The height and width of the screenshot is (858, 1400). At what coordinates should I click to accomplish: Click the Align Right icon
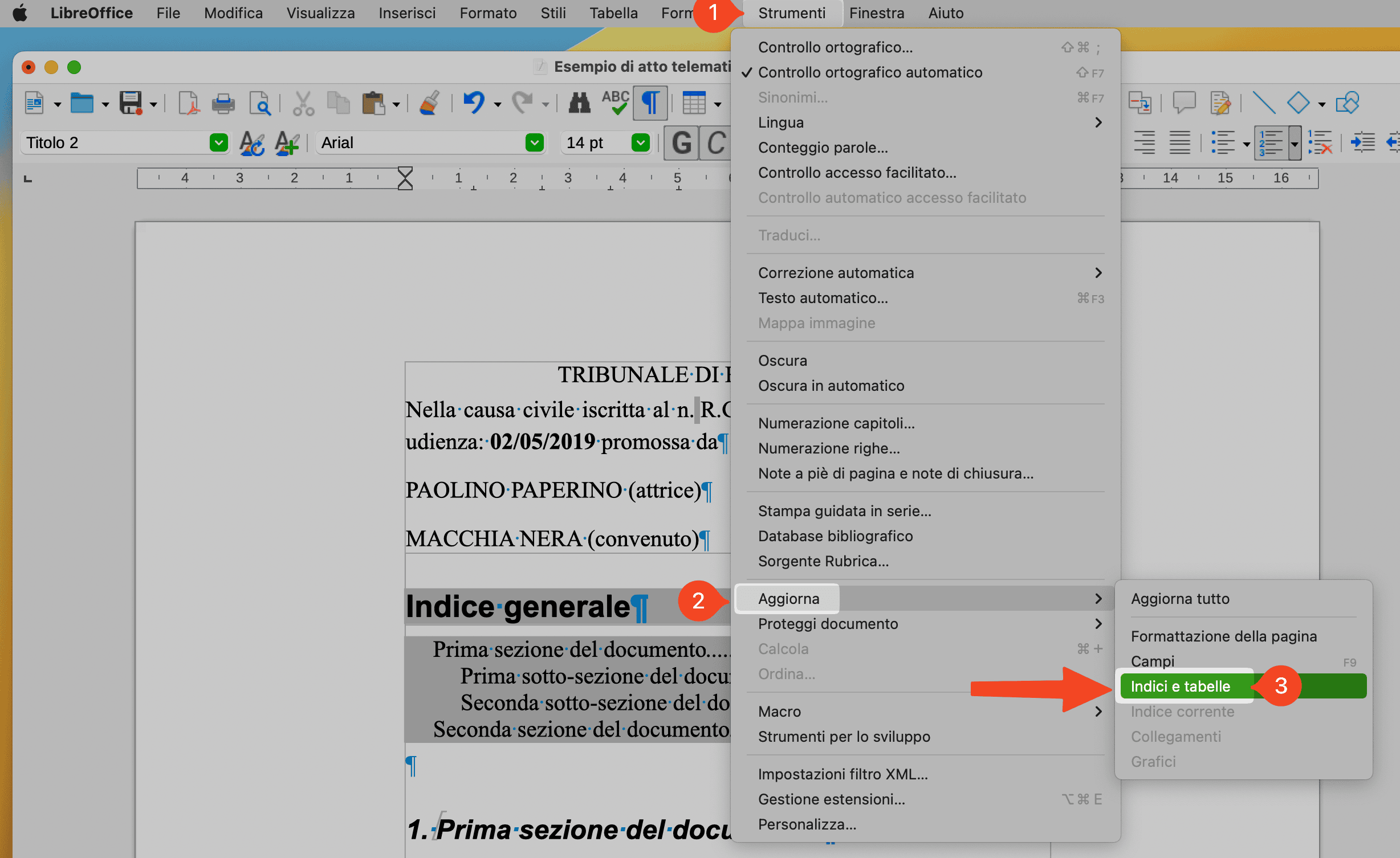pos(1144,142)
